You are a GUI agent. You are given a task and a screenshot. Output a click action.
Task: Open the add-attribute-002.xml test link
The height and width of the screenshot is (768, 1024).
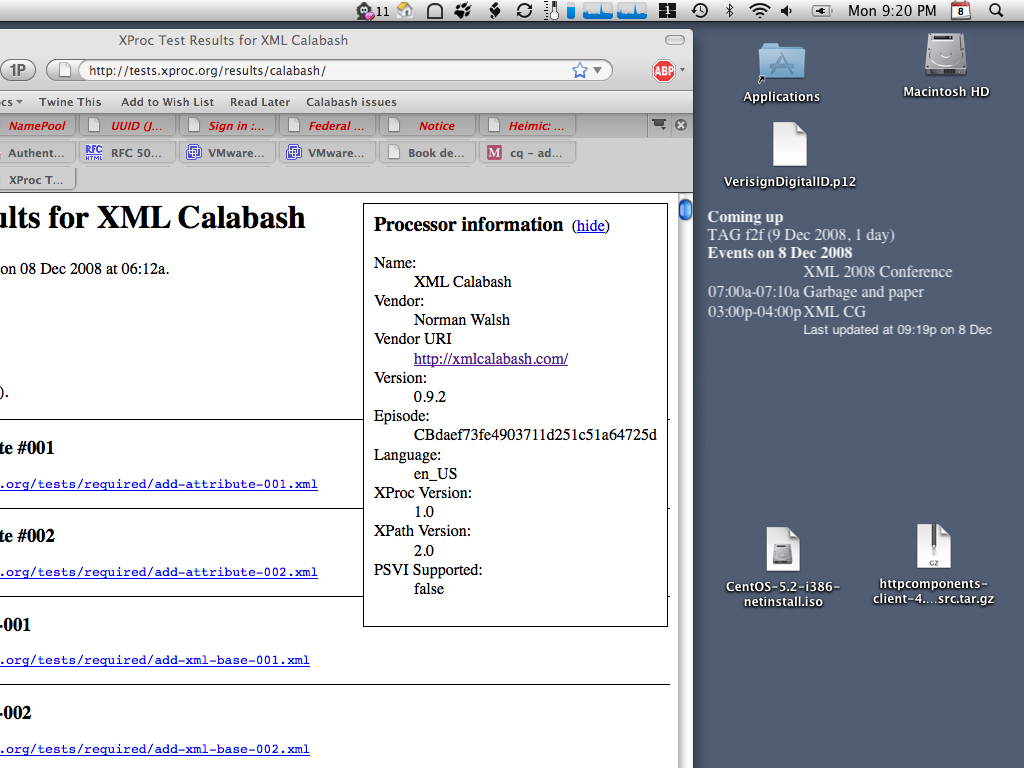point(159,572)
